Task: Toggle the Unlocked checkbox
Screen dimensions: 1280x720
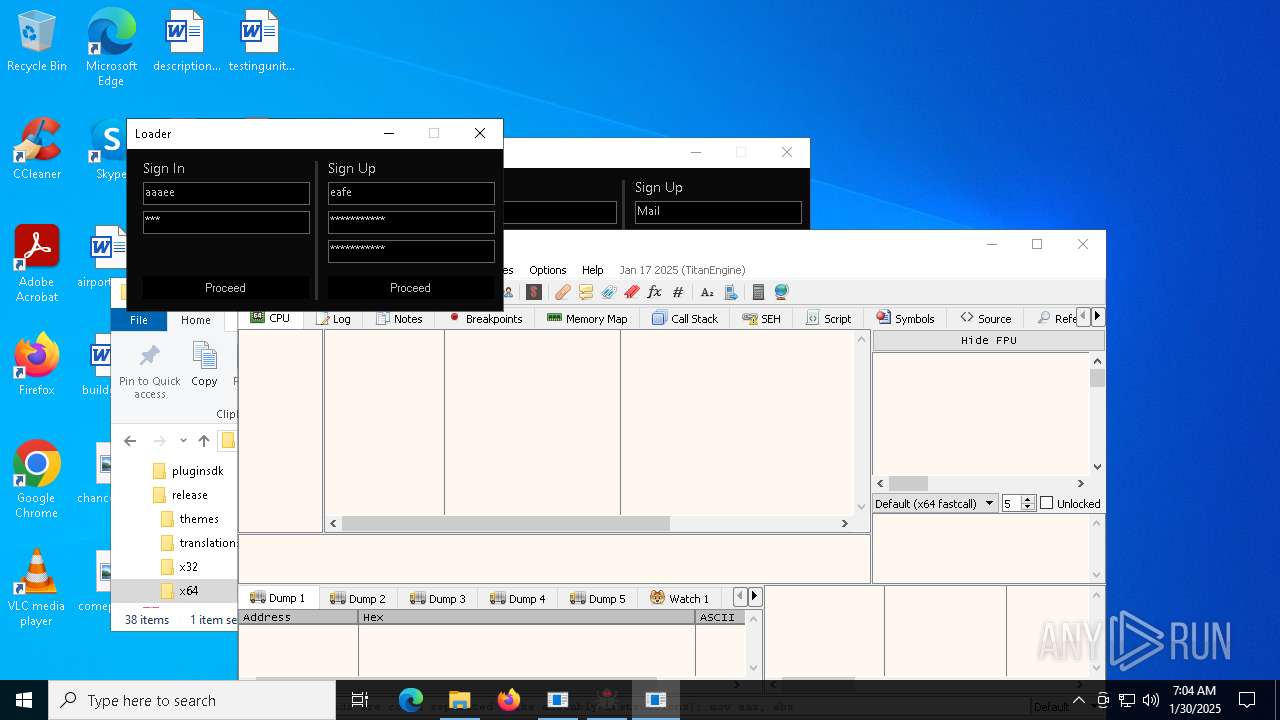Action: click(1070, 503)
